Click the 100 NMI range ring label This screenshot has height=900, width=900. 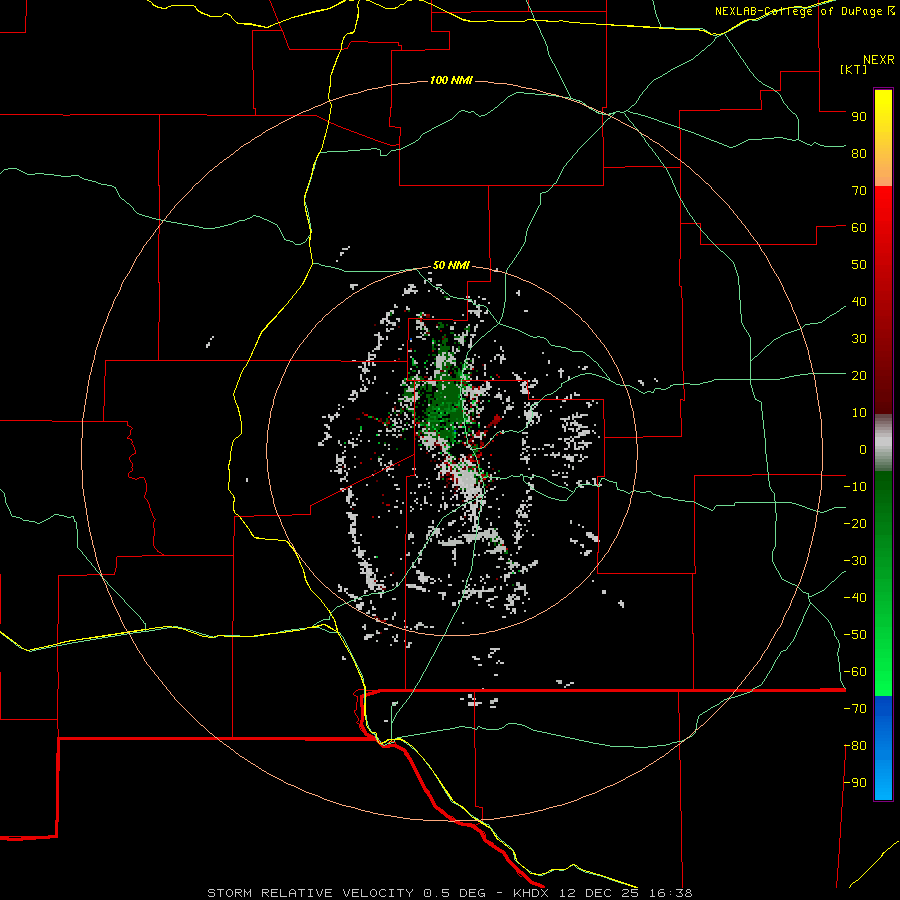(x=451, y=80)
